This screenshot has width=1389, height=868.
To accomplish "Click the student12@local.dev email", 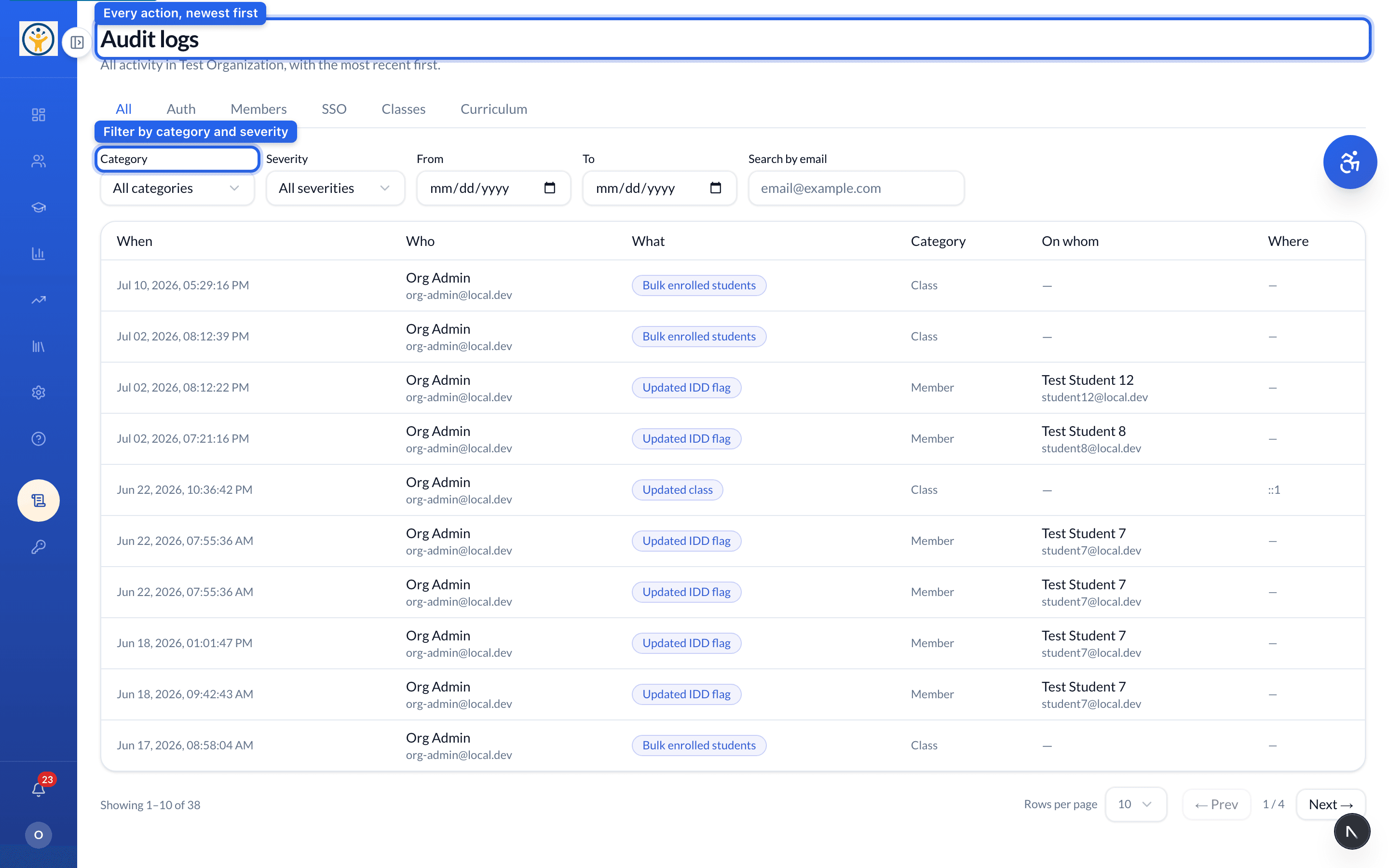I will click(1094, 397).
